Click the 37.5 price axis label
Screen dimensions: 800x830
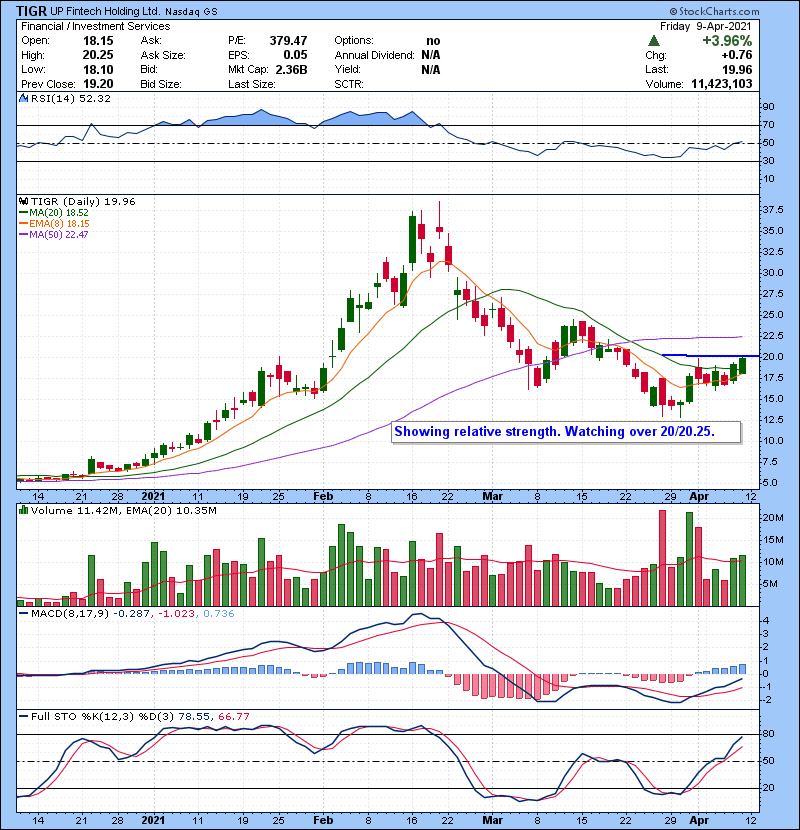coord(773,210)
